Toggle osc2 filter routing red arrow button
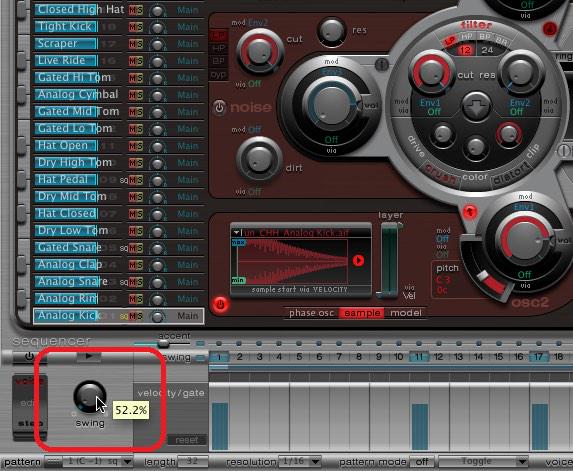Viewport: 573px width, 471px height. pos(470,211)
